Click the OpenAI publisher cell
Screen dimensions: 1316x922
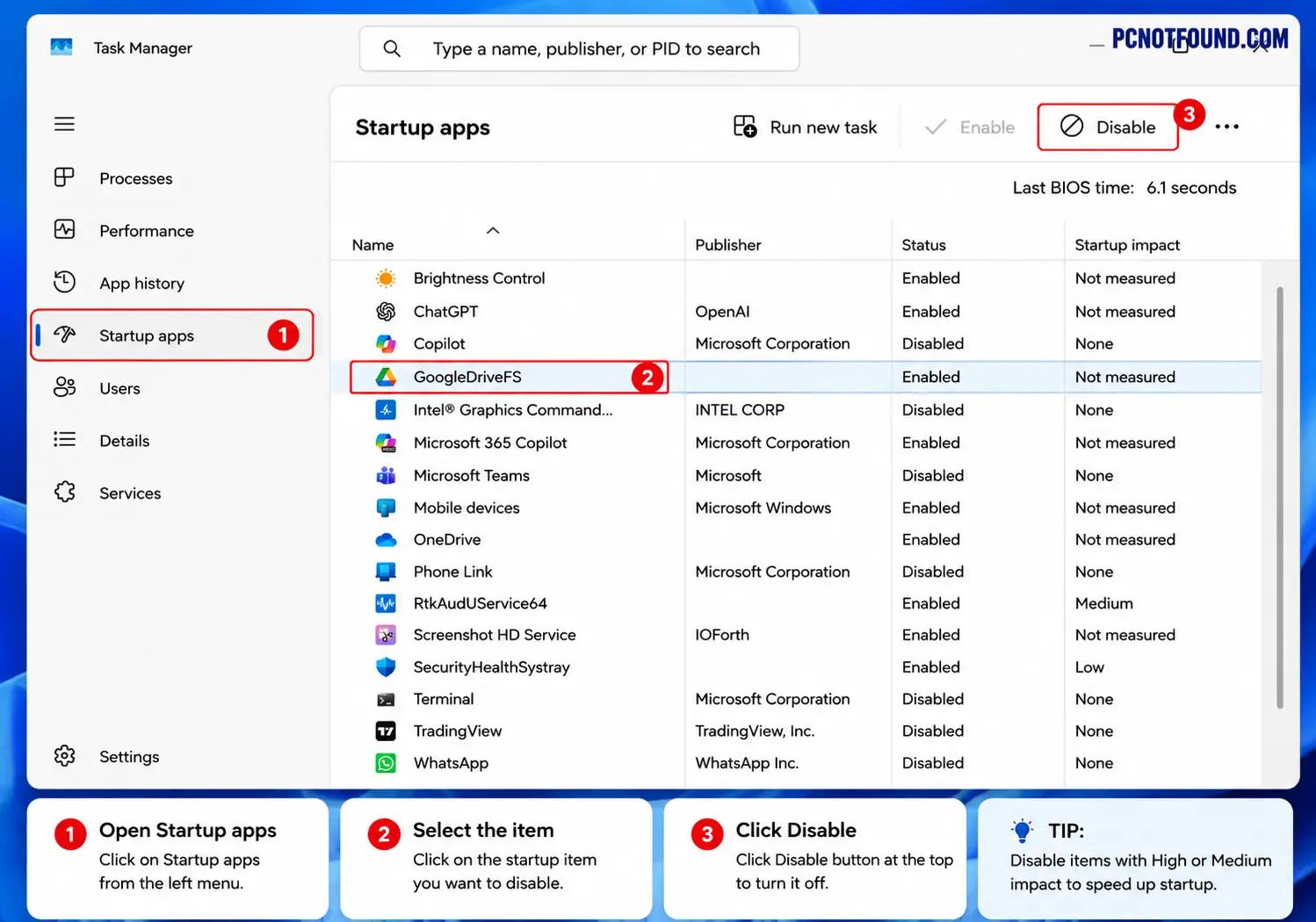click(x=722, y=312)
